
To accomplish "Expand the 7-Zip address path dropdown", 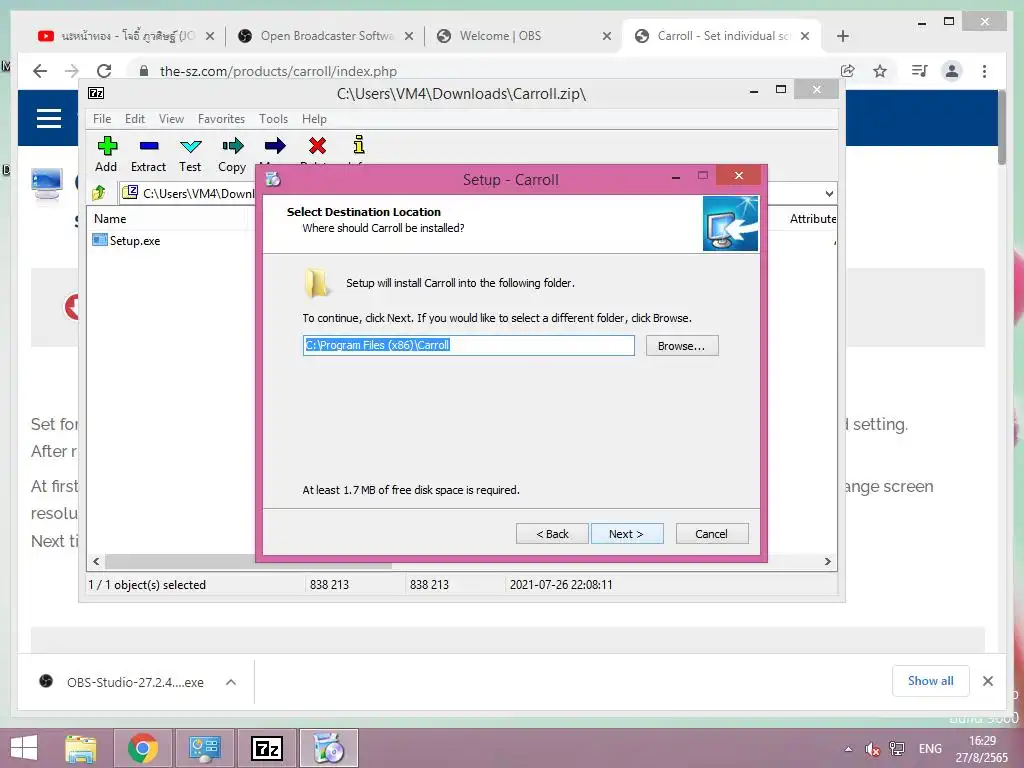I will 829,193.
